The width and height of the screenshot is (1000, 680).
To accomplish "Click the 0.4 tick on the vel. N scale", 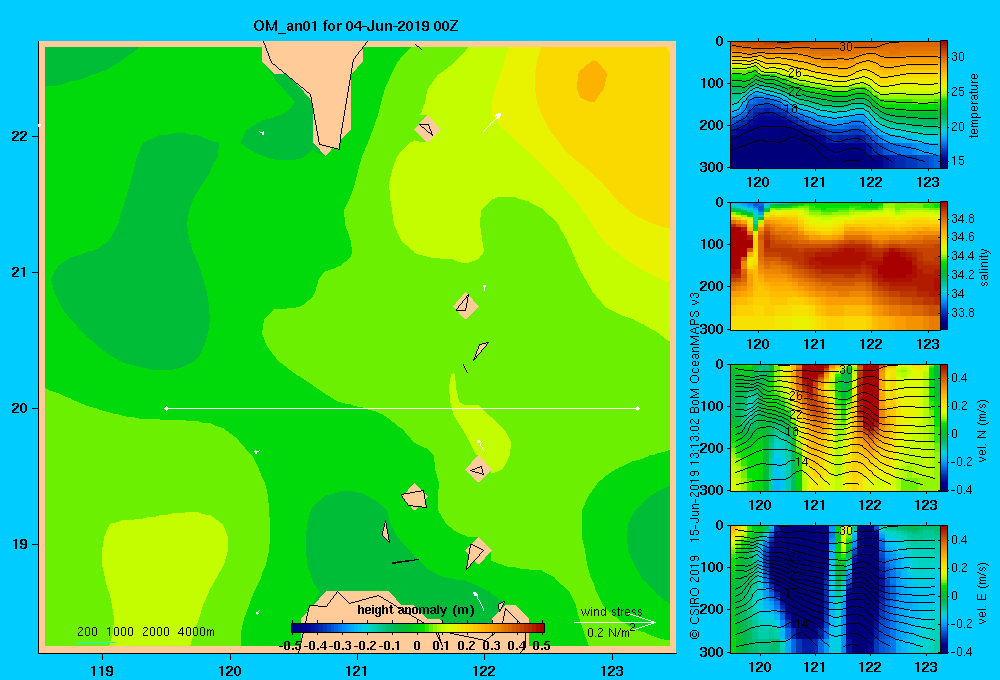I will point(959,378).
